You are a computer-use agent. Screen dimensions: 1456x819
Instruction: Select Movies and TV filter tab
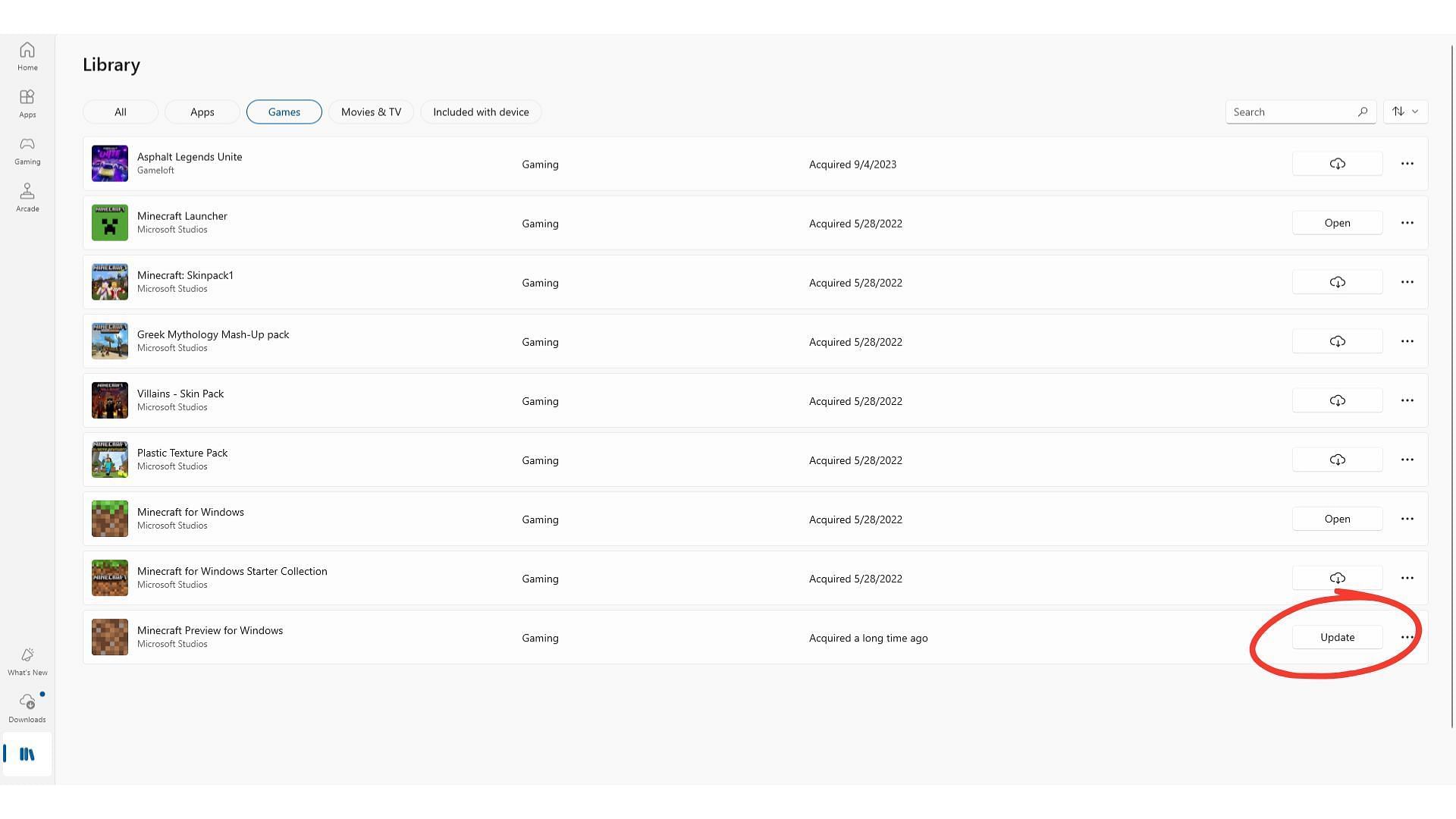click(x=371, y=111)
